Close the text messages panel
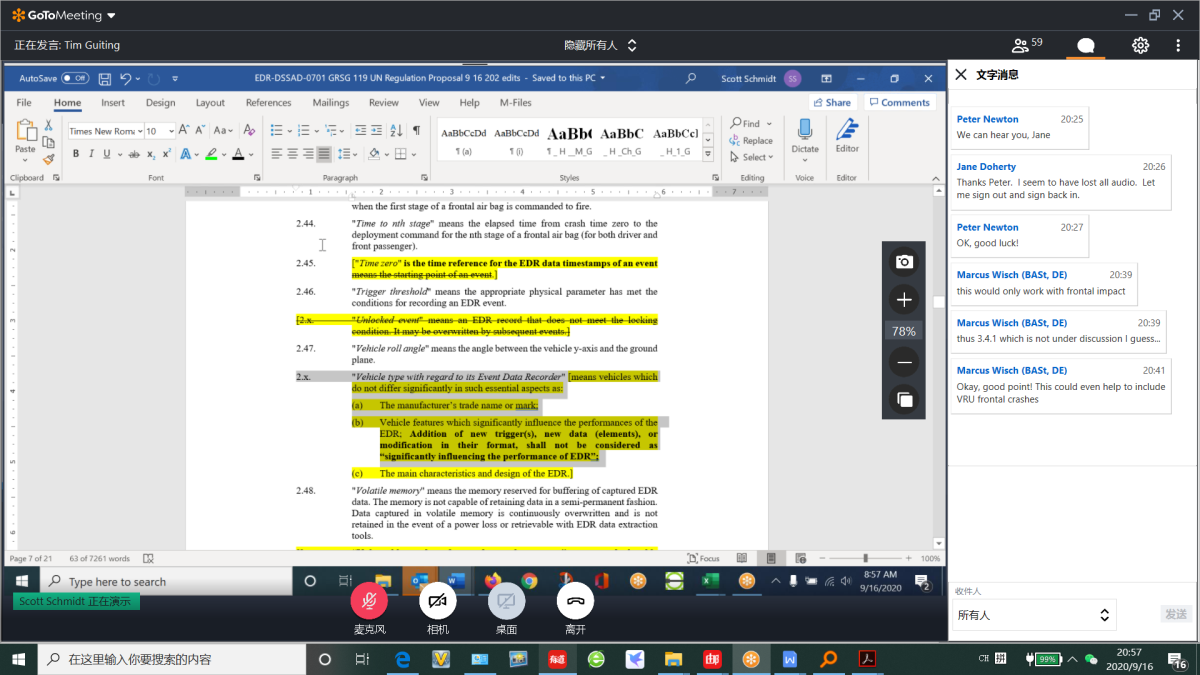Viewport: 1200px width, 675px height. point(961,74)
